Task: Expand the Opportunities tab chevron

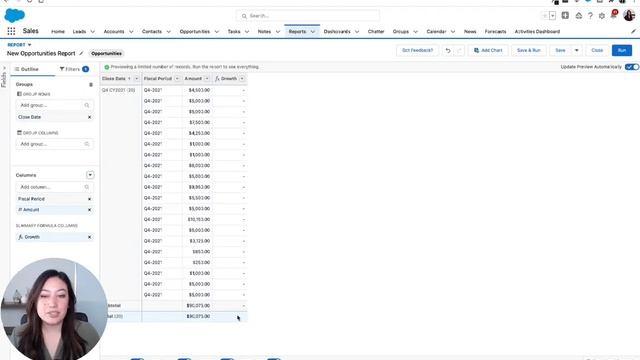Action: pos(217,31)
